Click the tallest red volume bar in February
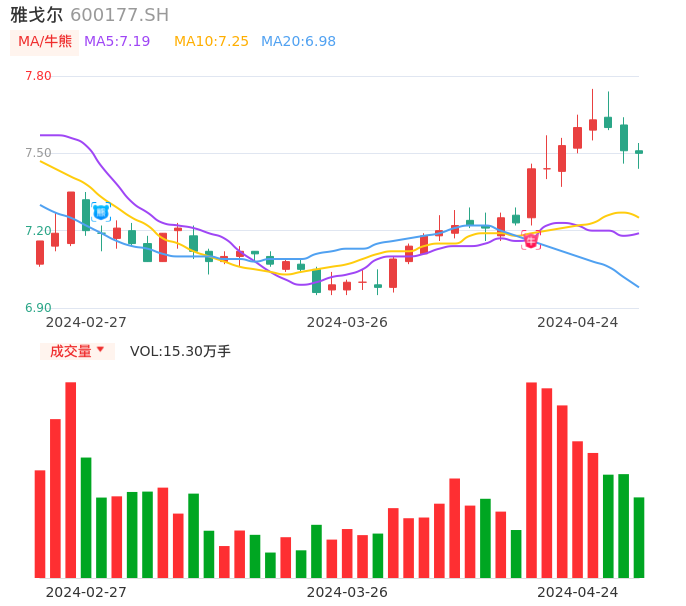The width and height of the screenshot is (686, 606). pos(71,480)
